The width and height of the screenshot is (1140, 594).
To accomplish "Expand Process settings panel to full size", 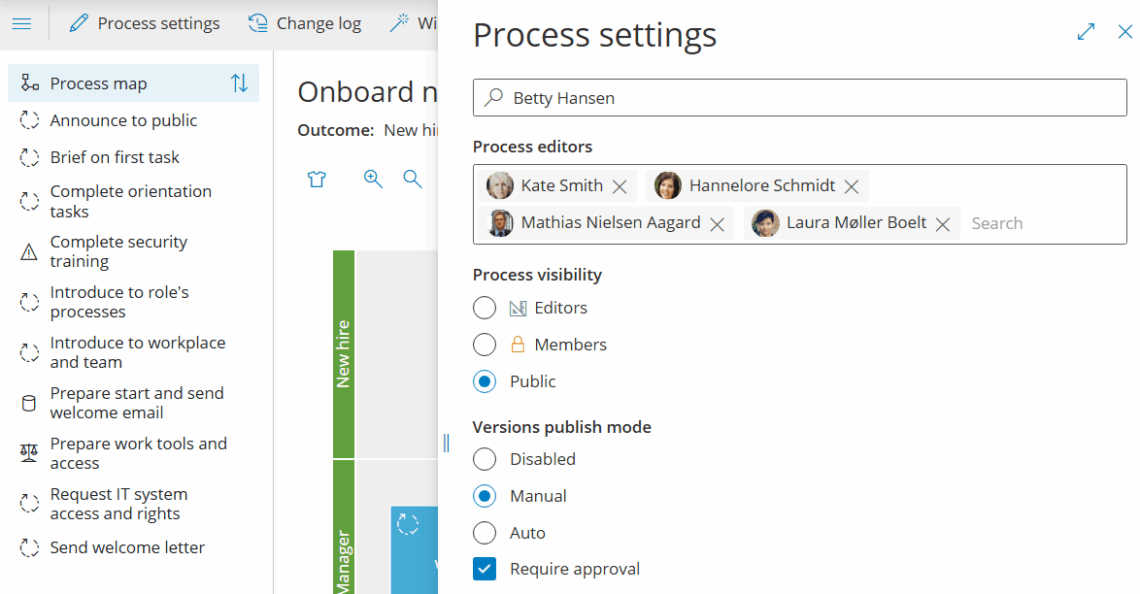I will pyautogui.click(x=1086, y=32).
